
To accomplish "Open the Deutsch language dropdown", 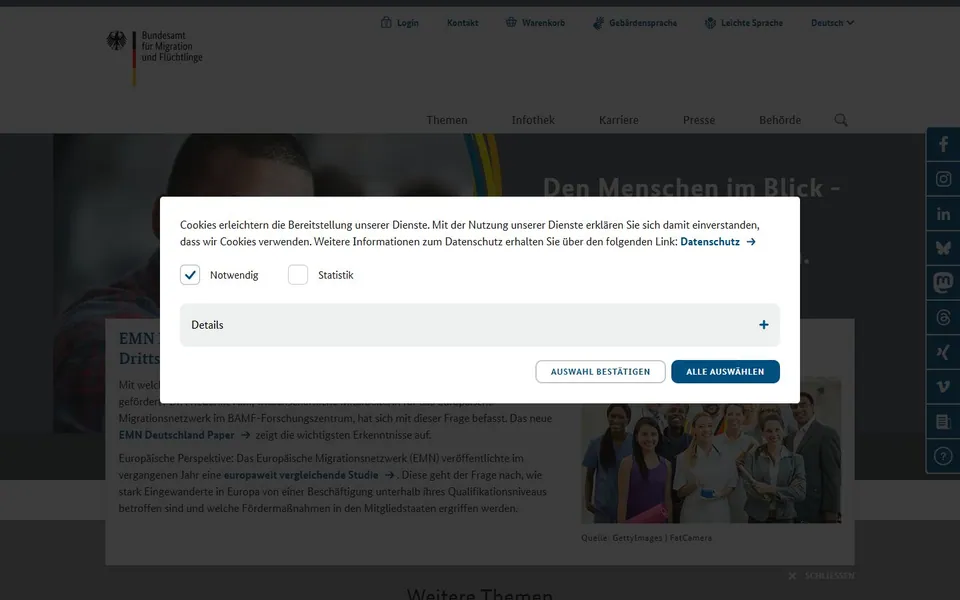I will click(x=832, y=23).
